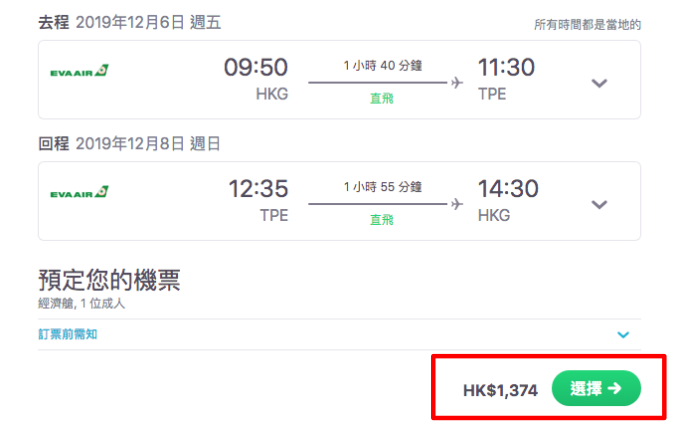This screenshot has height=425, width=680.
Task: Click the HK$1,374 price
Action: [x=500, y=391]
